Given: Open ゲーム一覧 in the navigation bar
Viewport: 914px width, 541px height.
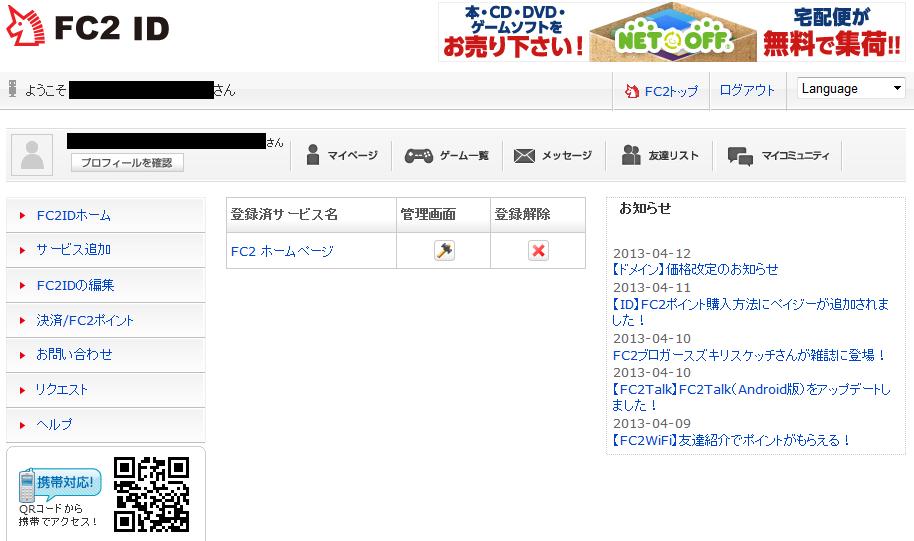Looking at the screenshot, I should pyautogui.click(x=464, y=156).
